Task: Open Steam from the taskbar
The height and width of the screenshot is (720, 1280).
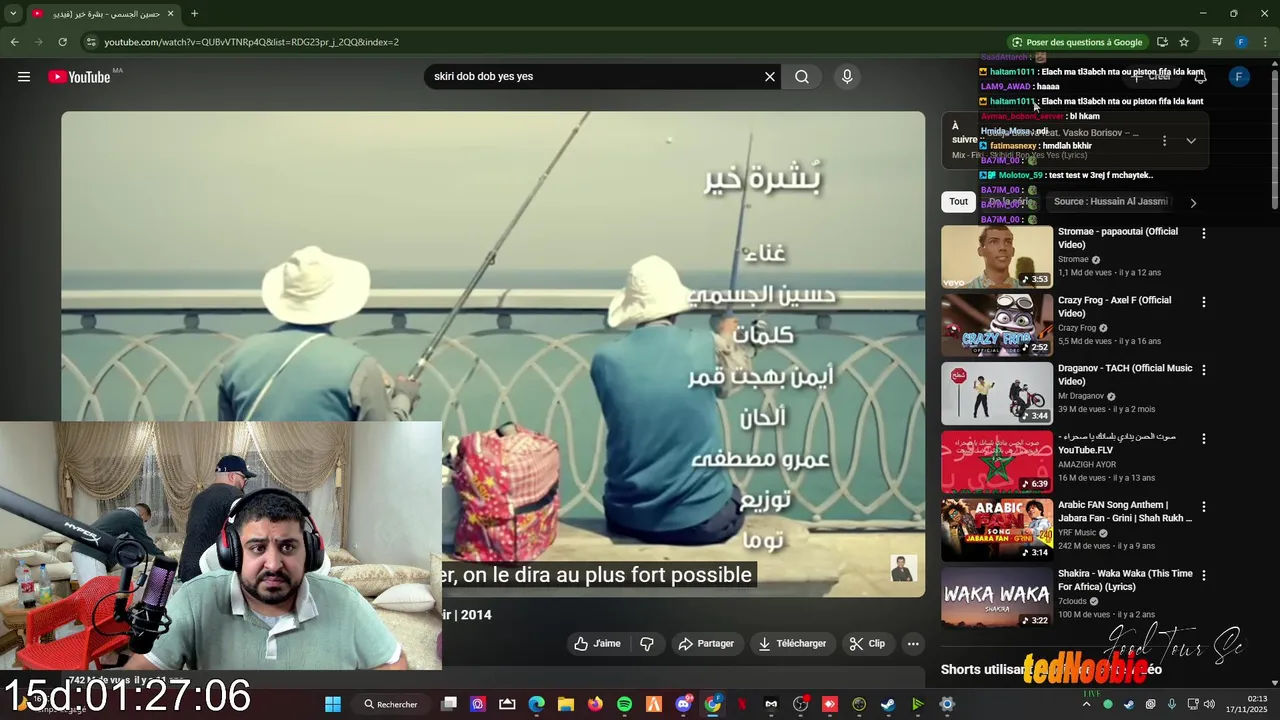Action: point(888,704)
